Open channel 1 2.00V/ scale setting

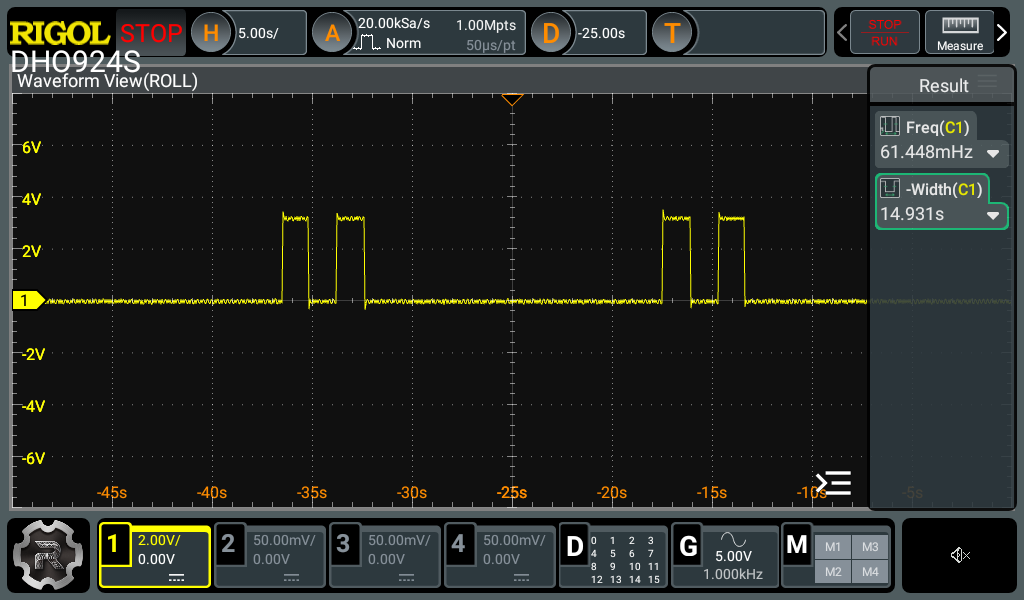(x=159, y=541)
